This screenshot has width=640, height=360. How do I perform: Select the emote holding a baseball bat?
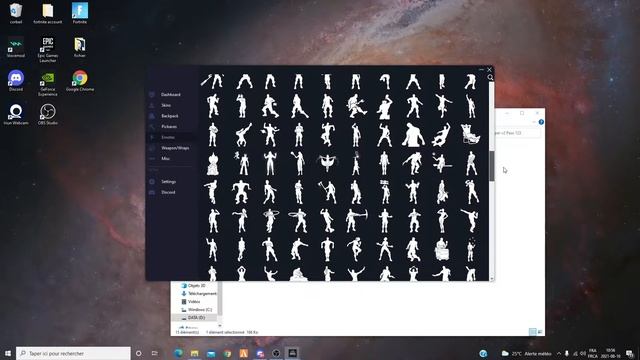point(213,81)
